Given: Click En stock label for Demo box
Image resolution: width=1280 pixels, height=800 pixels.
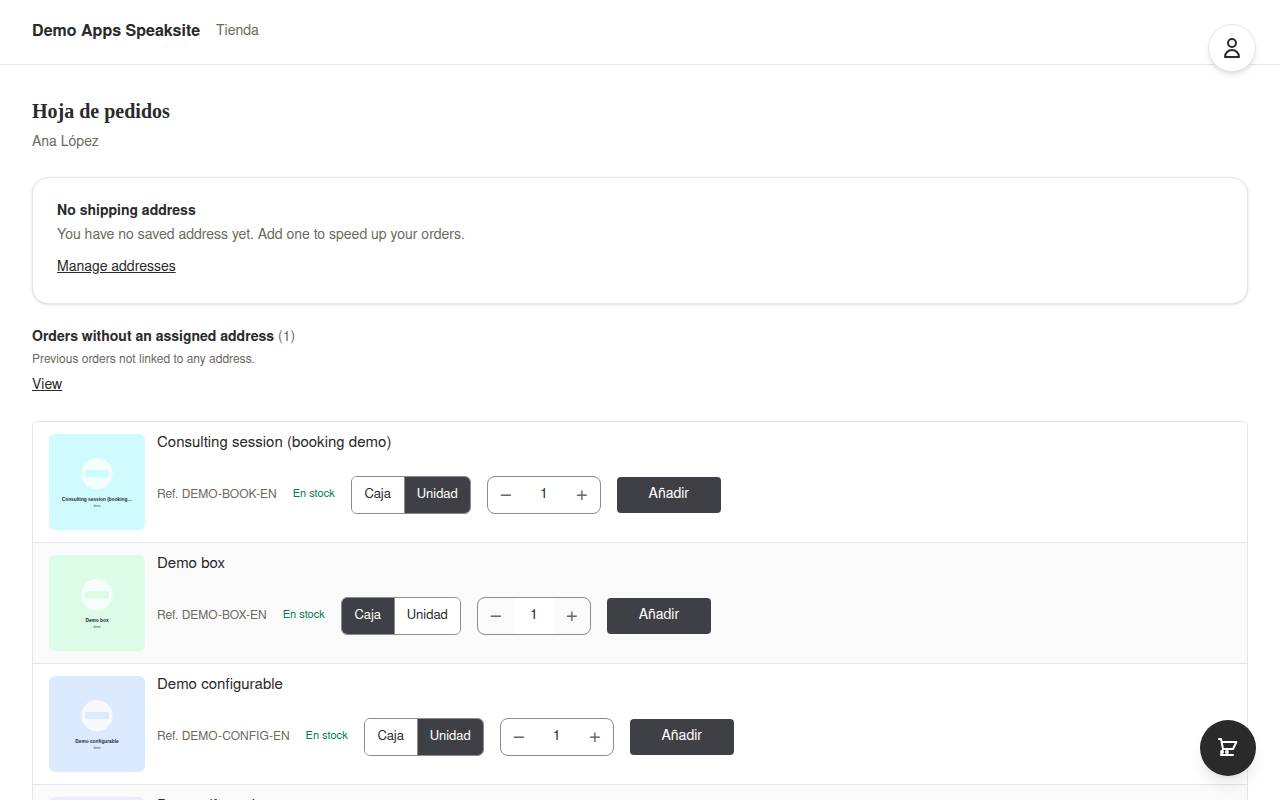Looking at the screenshot, I should coord(304,614).
